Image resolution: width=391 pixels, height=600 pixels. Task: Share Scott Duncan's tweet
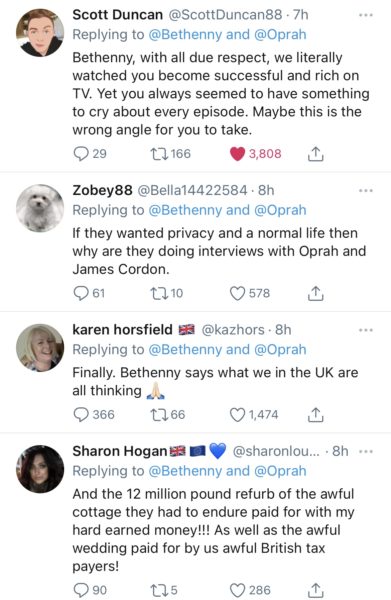point(316,153)
